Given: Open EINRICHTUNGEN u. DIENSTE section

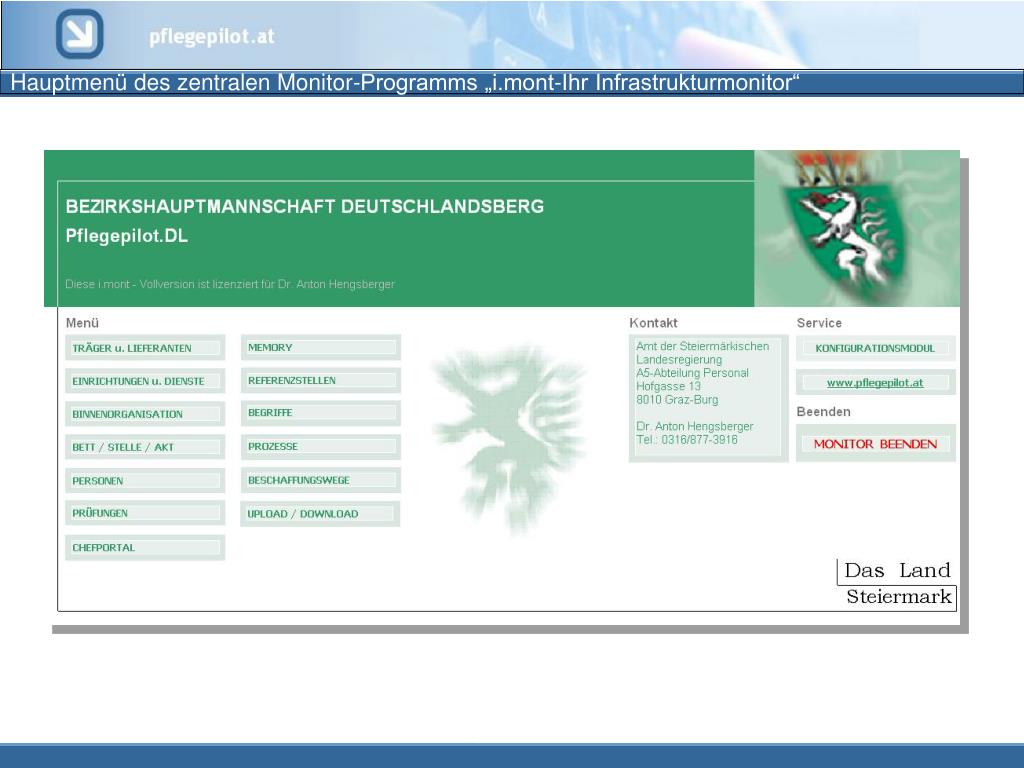Looking at the screenshot, I should pos(145,381).
